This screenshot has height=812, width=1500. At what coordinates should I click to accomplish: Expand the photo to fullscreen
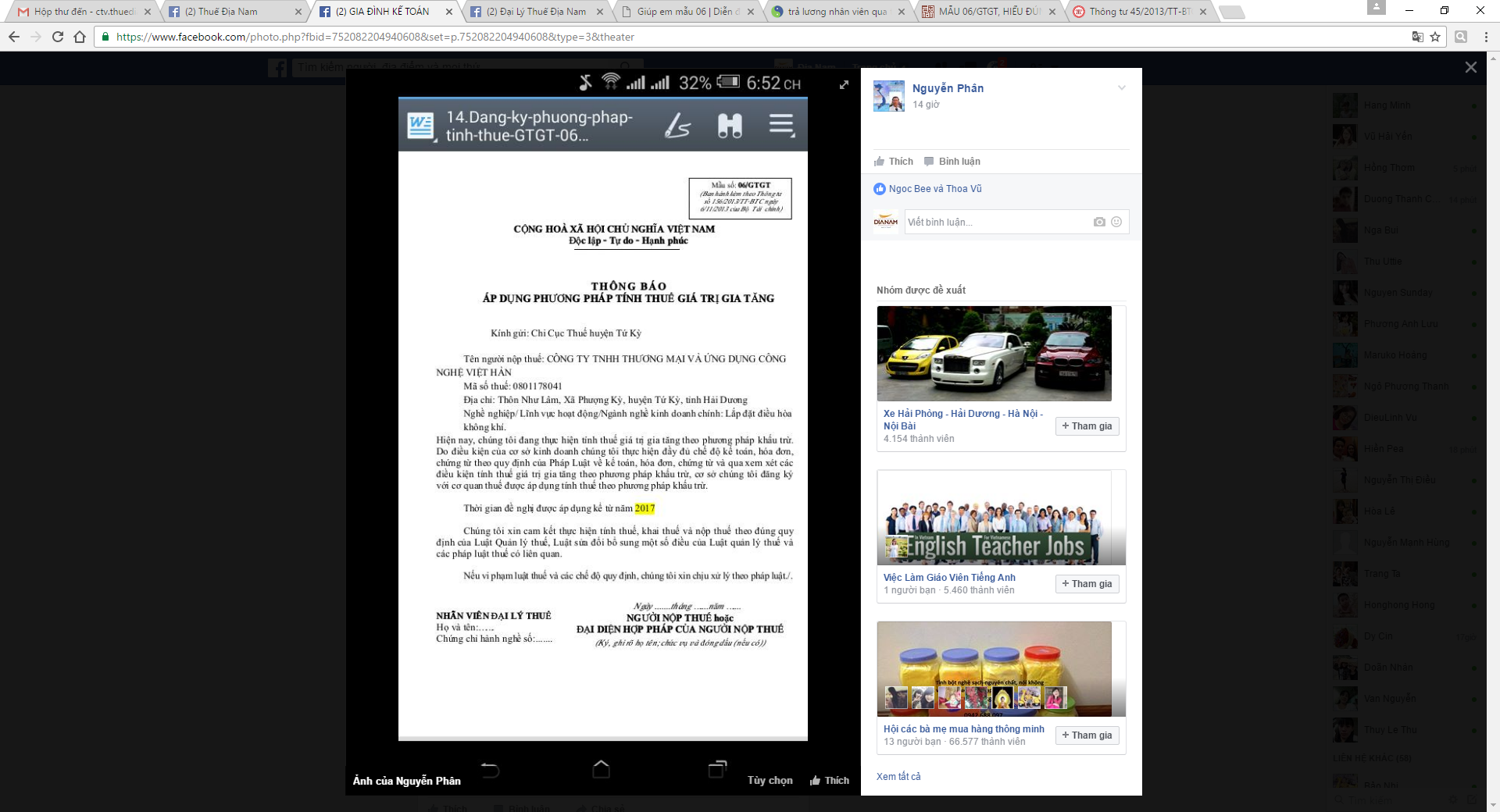844,84
